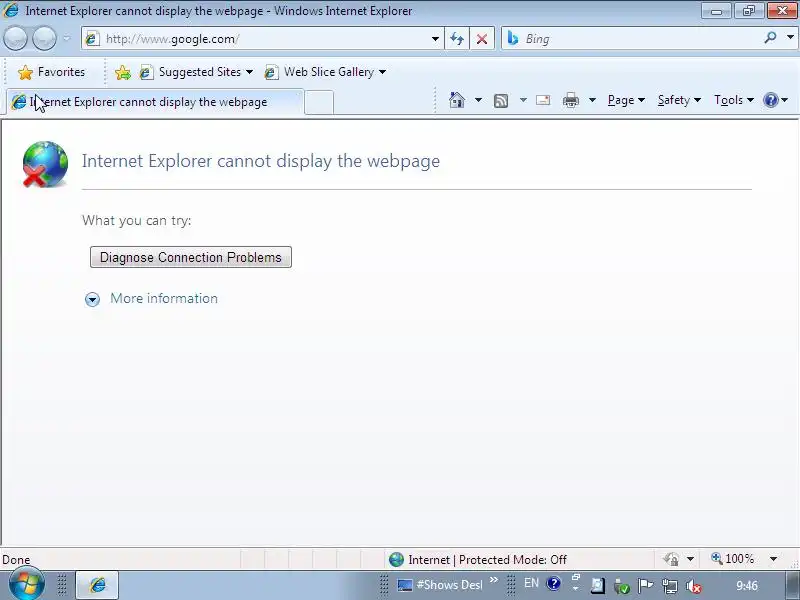Viewport: 800px width, 600px height.
Task: Click the Forward navigation button
Action: pyautogui.click(x=44, y=38)
